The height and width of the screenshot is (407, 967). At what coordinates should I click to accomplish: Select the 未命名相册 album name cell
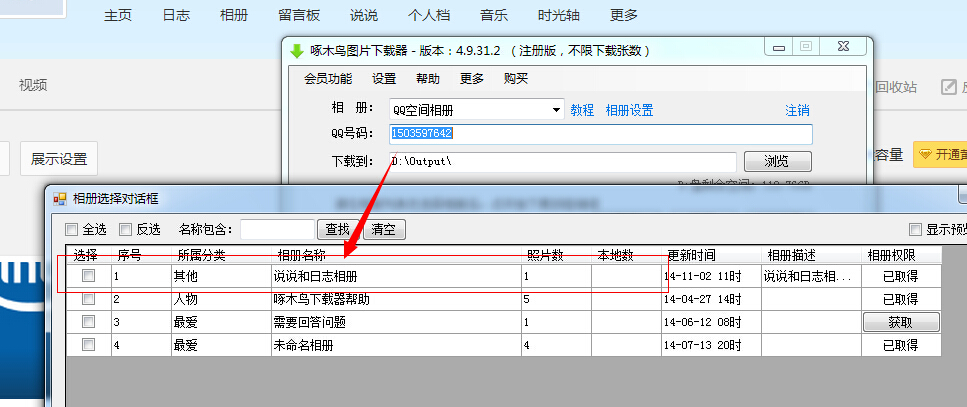click(x=397, y=345)
